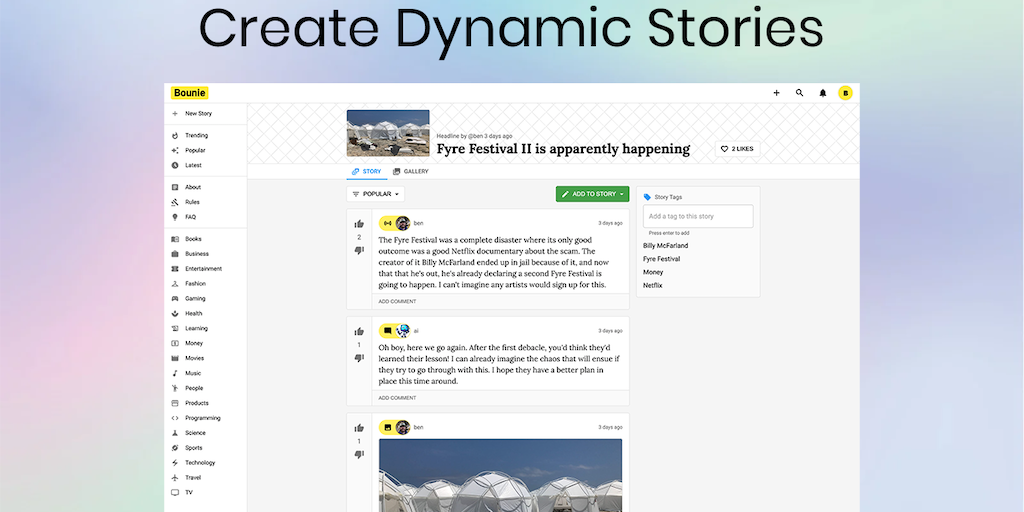This screenshot has width=1024, height=512.
Task: Upvote ben's image post
Action: pos(359,428)
